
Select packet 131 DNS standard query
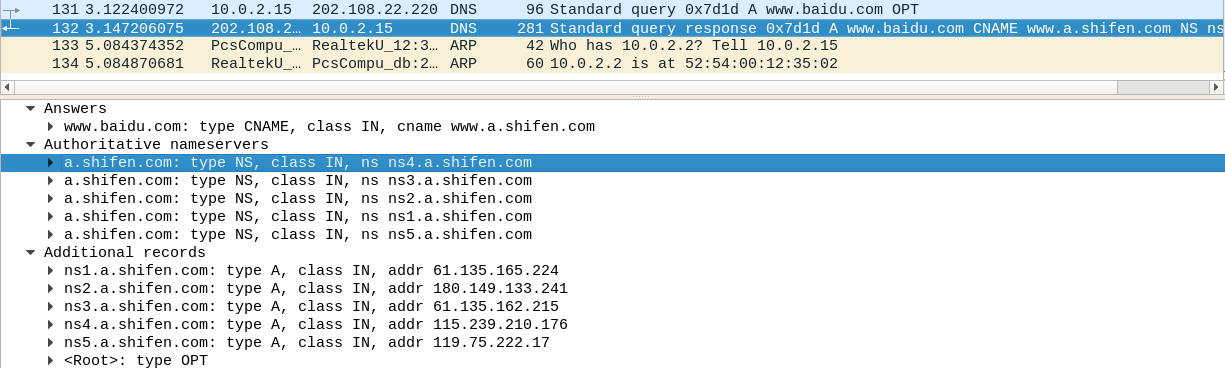(612, 9)
